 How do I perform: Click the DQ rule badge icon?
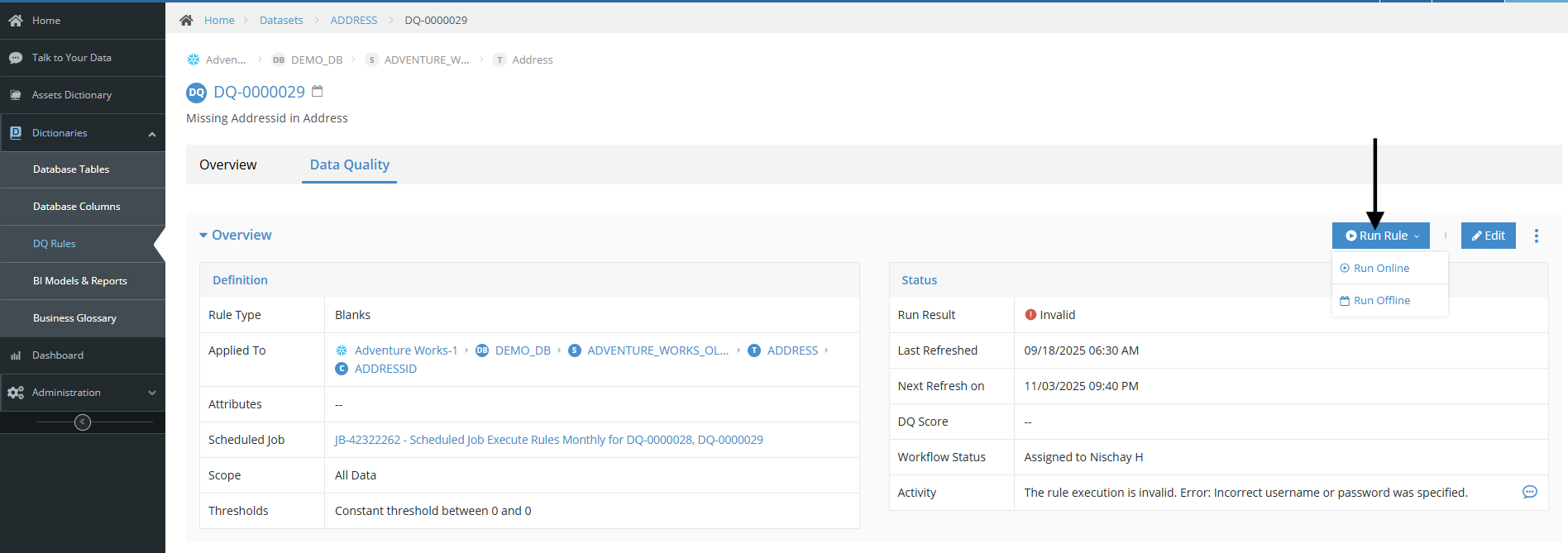196,93
